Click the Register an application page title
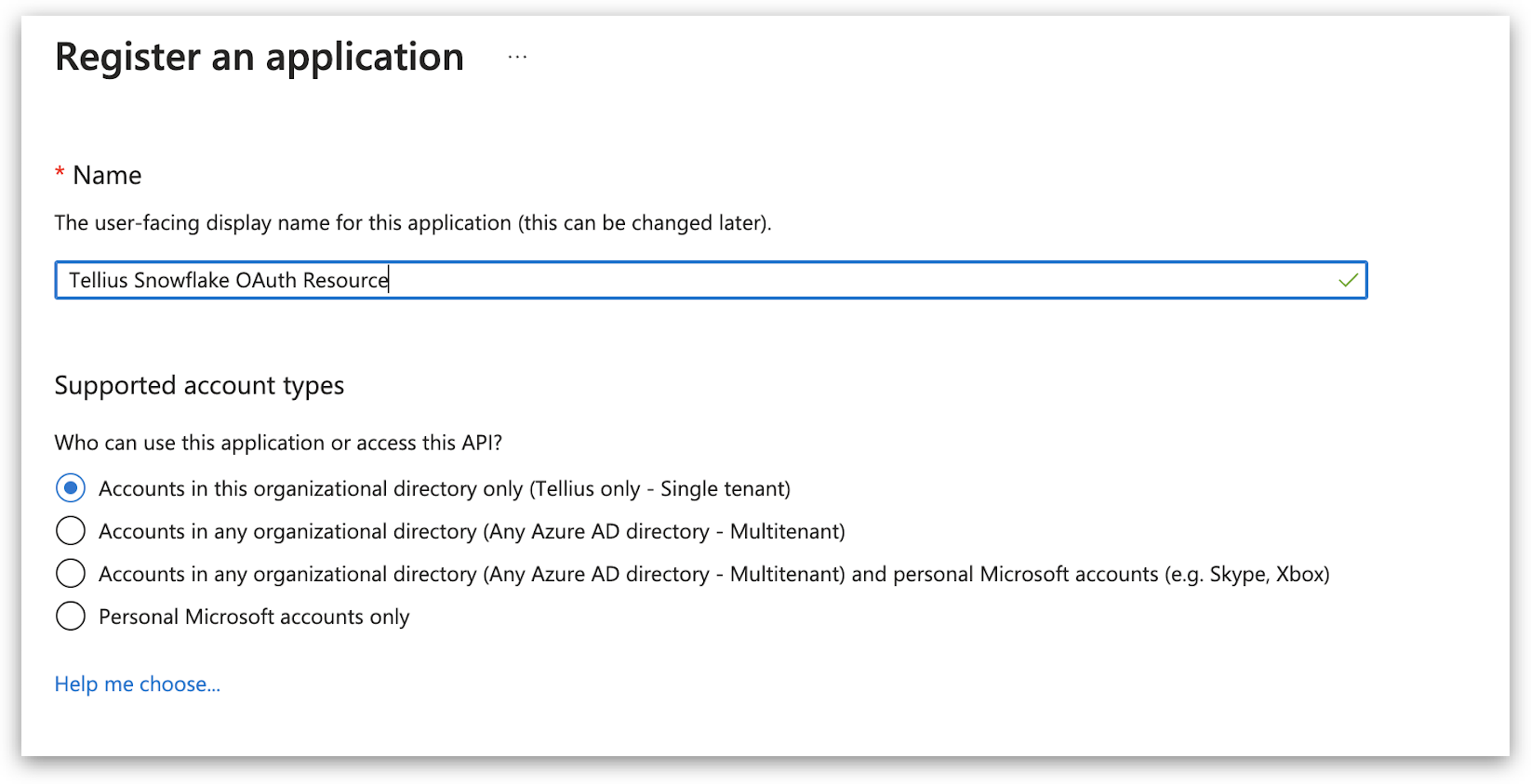The width and height of the screenshot is (1531, 784). pyautogui.click(x=260, y=58)
